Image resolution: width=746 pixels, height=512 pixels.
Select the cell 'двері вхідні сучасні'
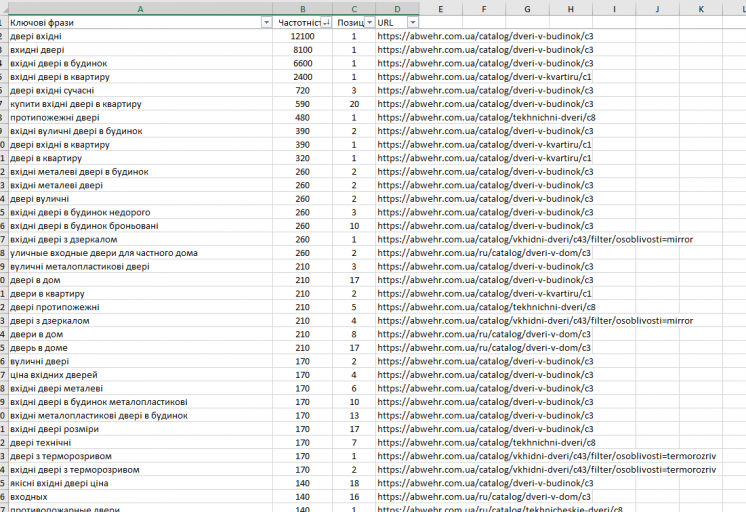140,90
